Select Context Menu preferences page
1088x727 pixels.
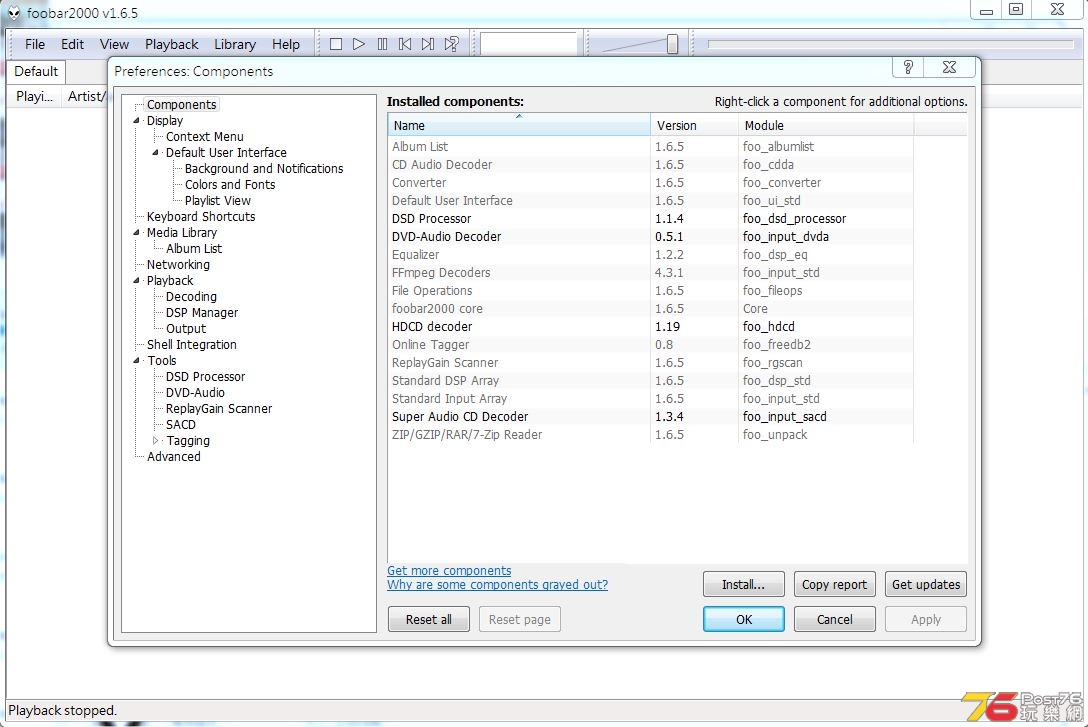coord(205,137)
